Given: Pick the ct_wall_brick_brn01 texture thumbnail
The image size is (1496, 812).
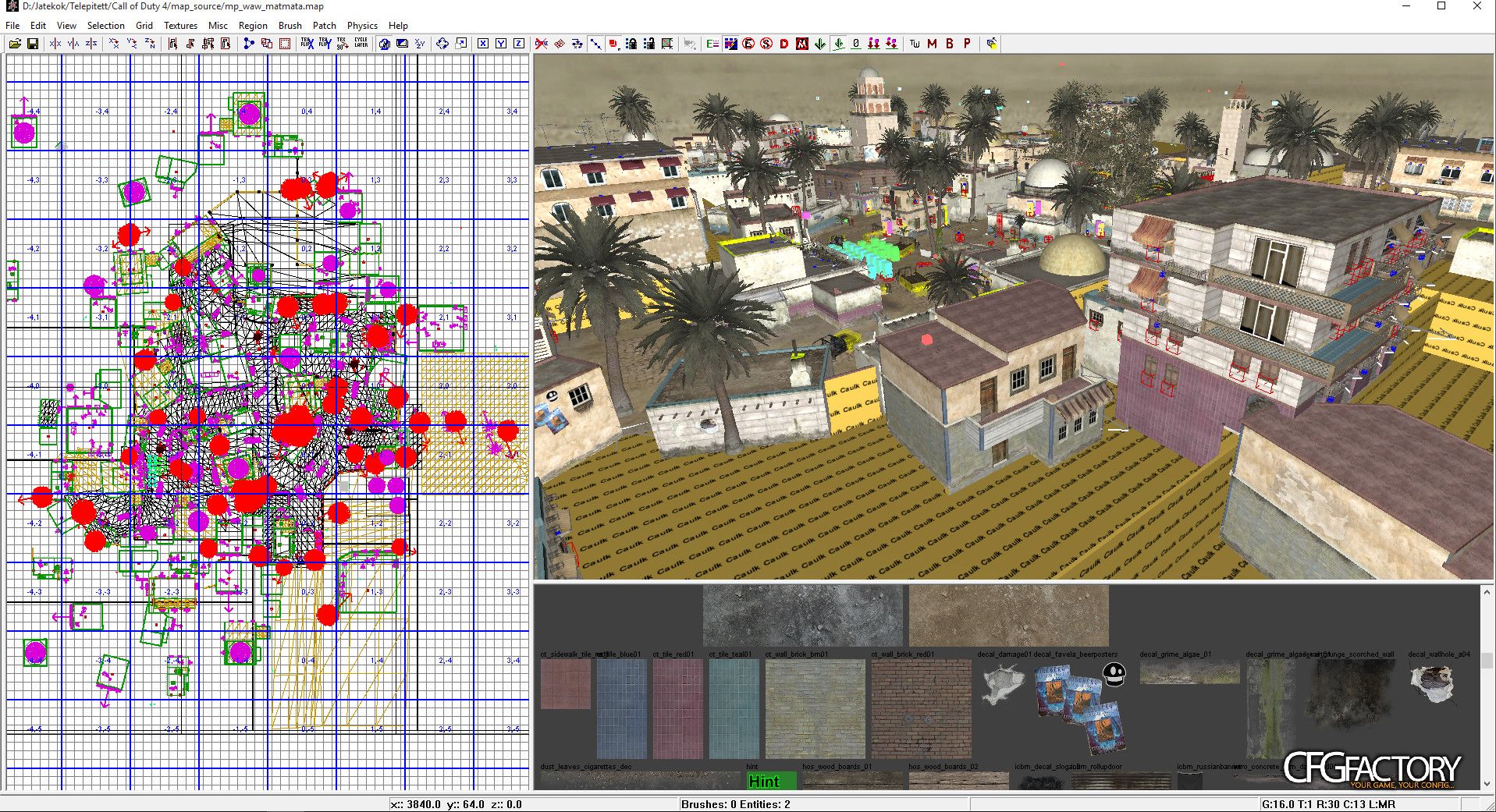Looking at the screenshot, I should pyautogui.click(x=816, y=708).
